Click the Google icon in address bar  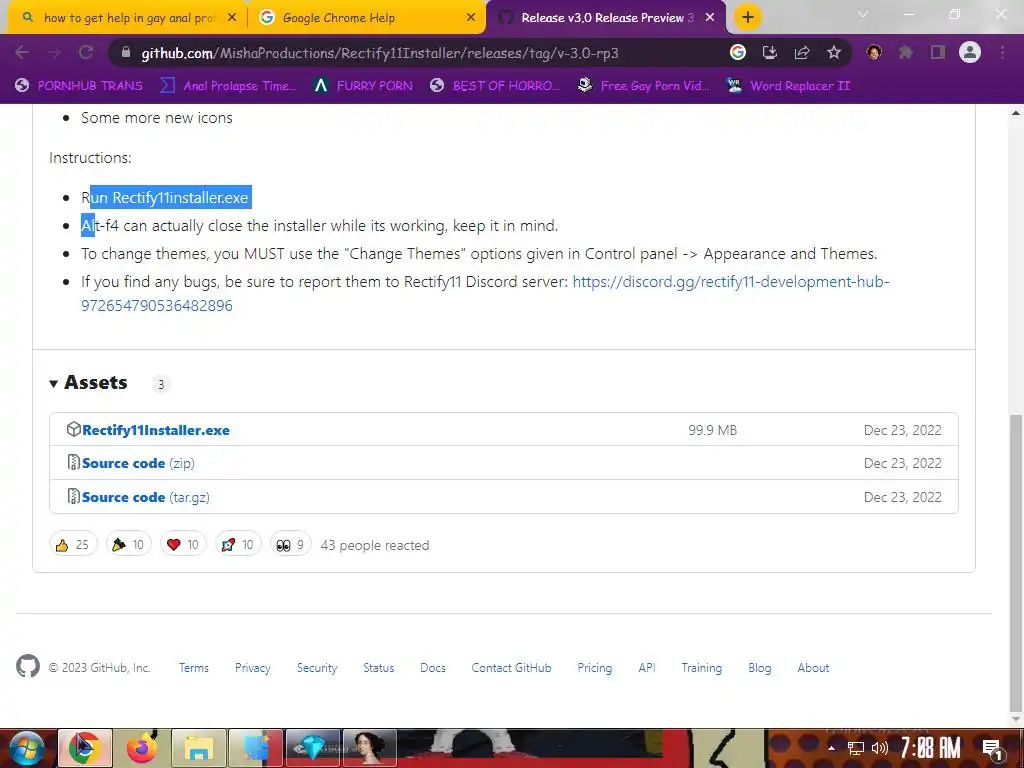(738, 53)
